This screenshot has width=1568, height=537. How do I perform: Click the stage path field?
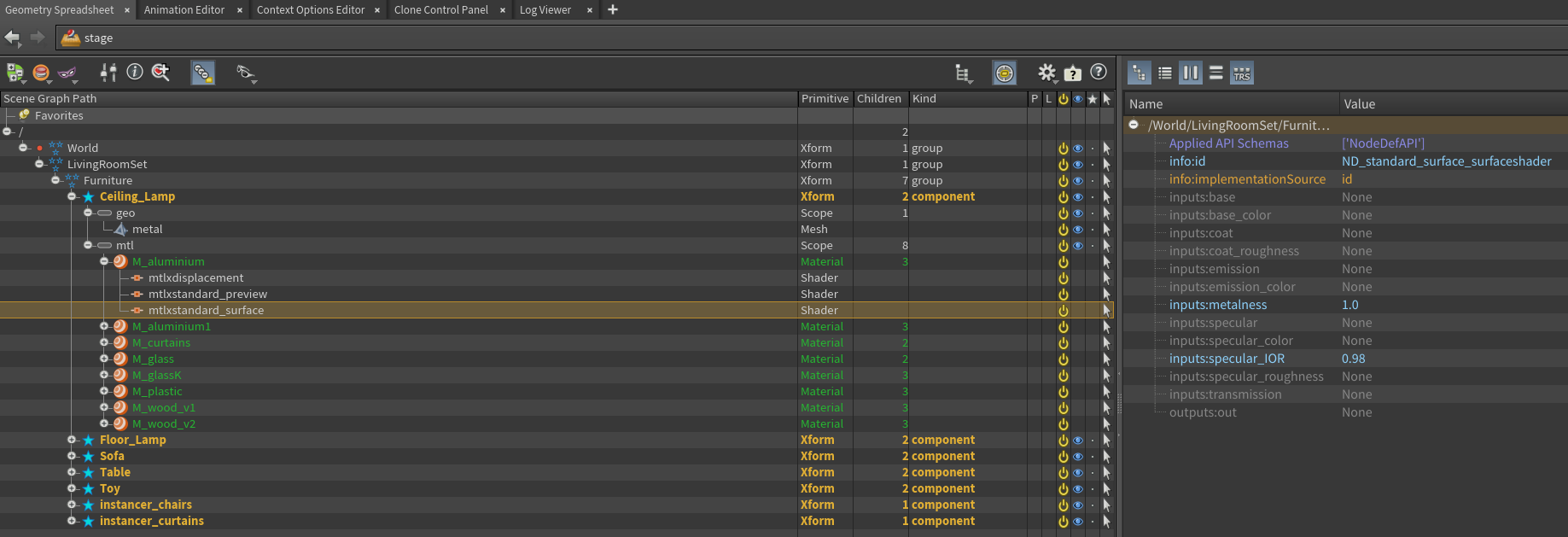point(811,38)
